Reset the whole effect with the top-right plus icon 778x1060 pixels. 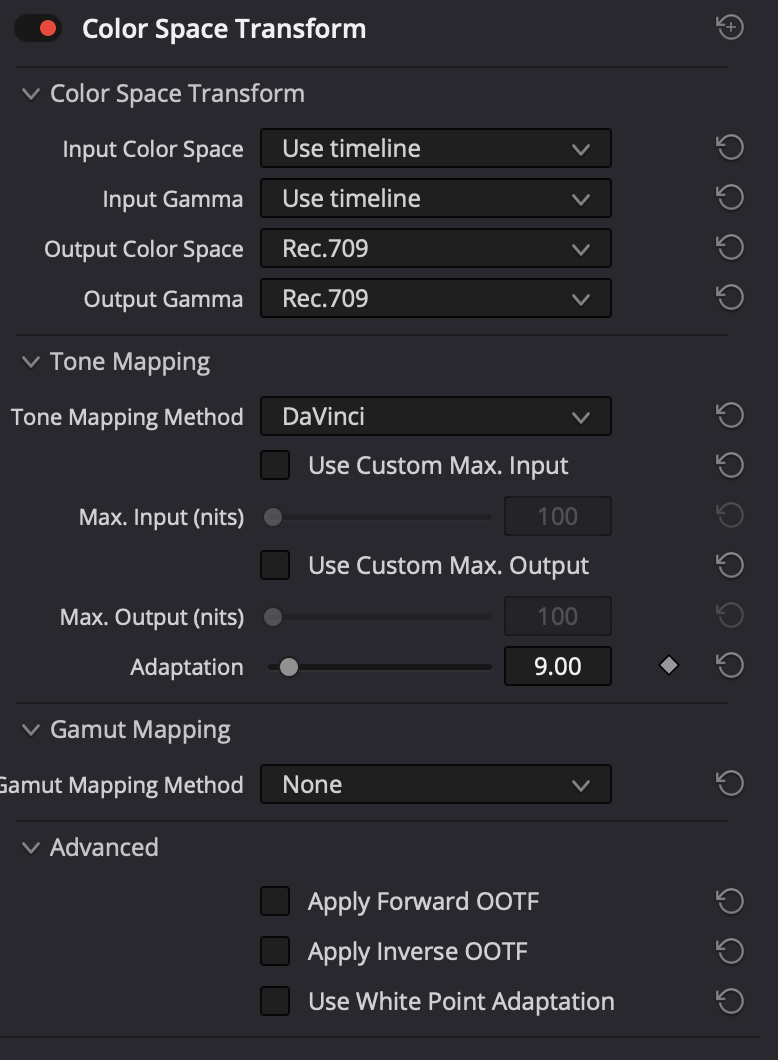pyautogui.click(x=730, y=27)
